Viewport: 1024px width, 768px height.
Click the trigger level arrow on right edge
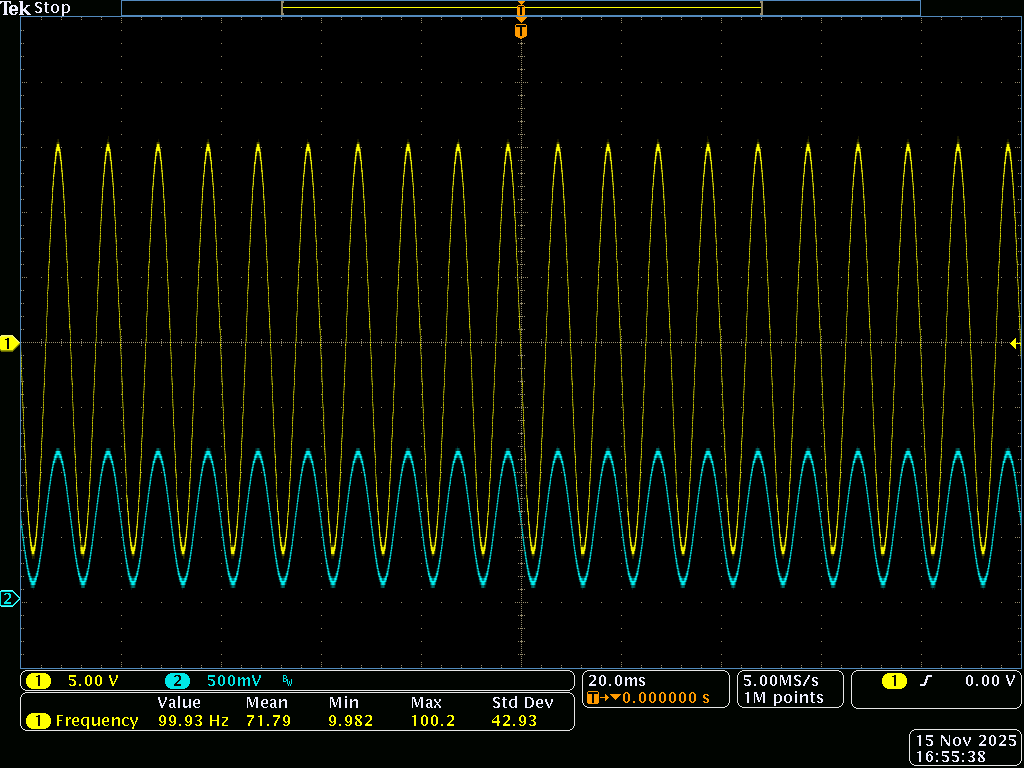point(1015,344)
